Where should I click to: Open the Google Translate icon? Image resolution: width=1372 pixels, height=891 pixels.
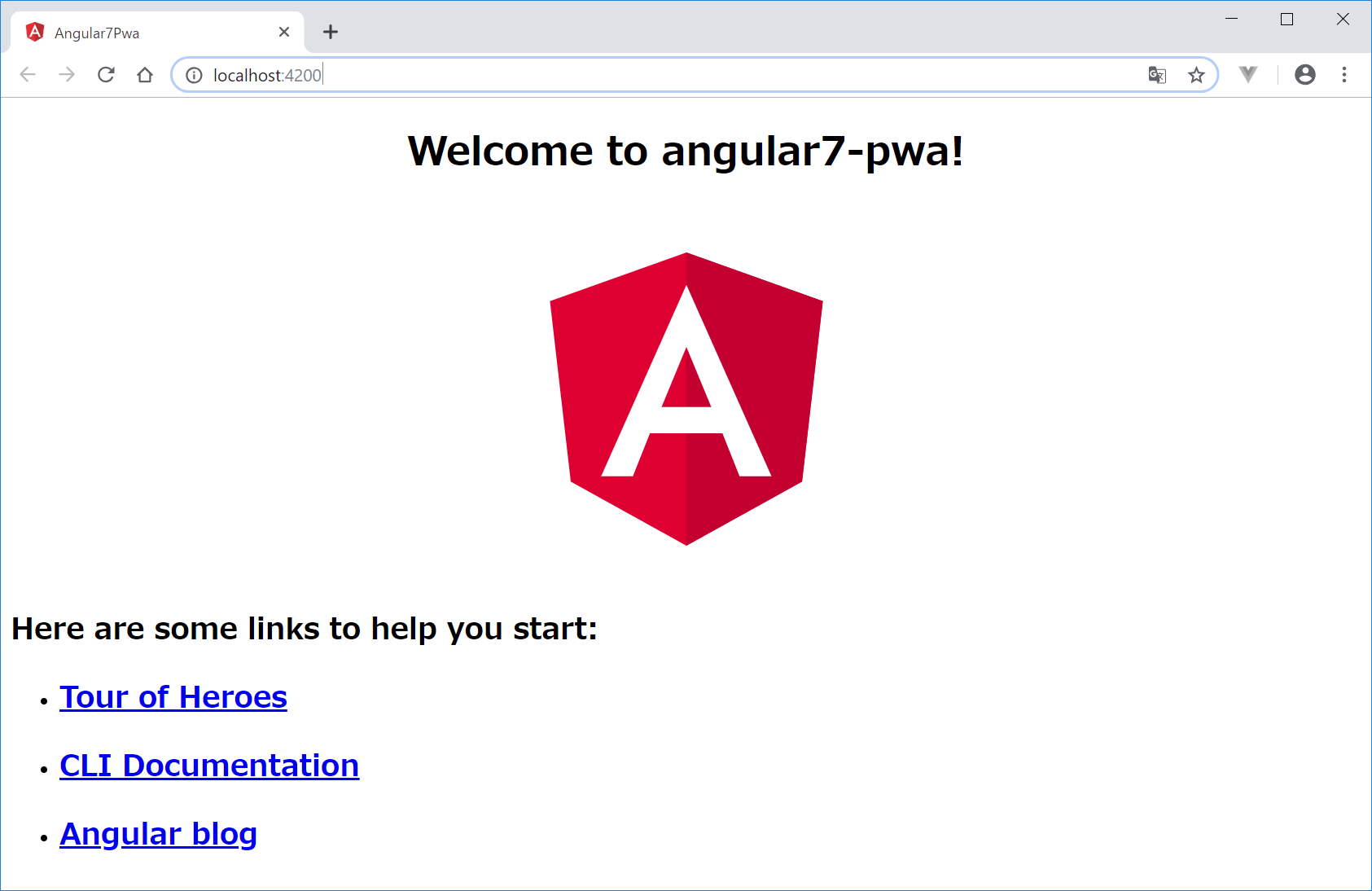(1157, 75)
